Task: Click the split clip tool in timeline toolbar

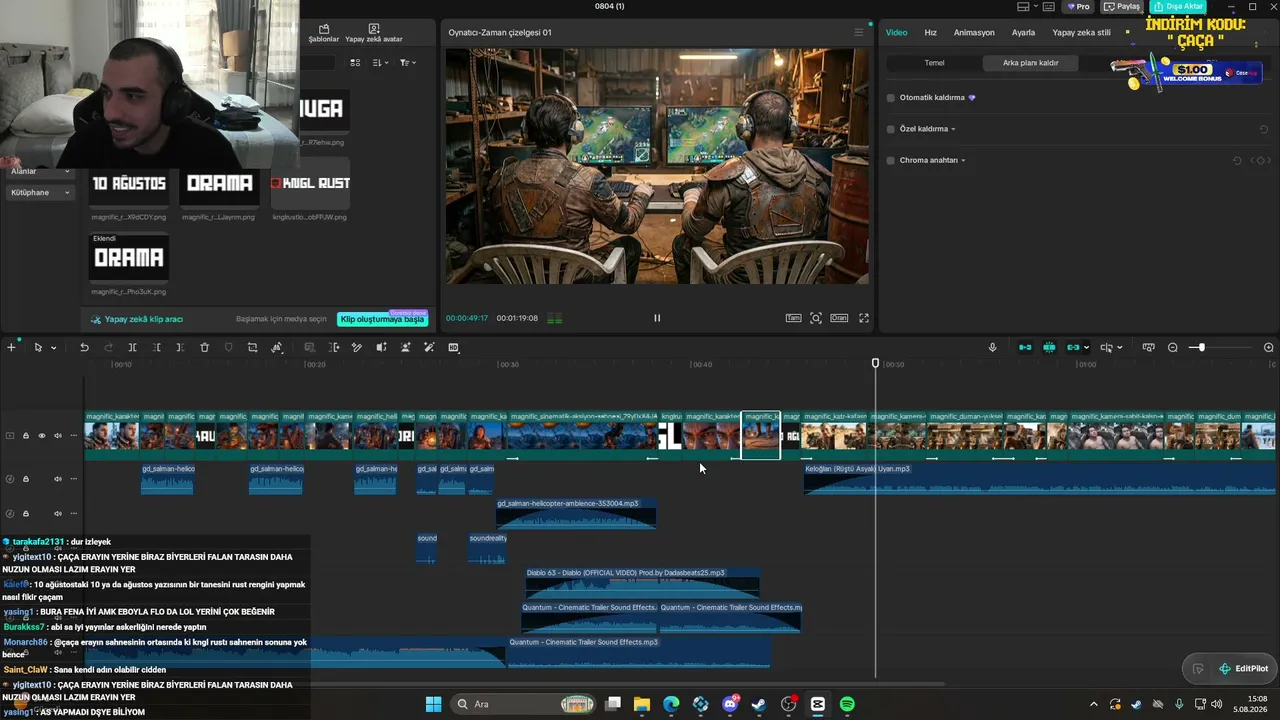Action: 132,348
